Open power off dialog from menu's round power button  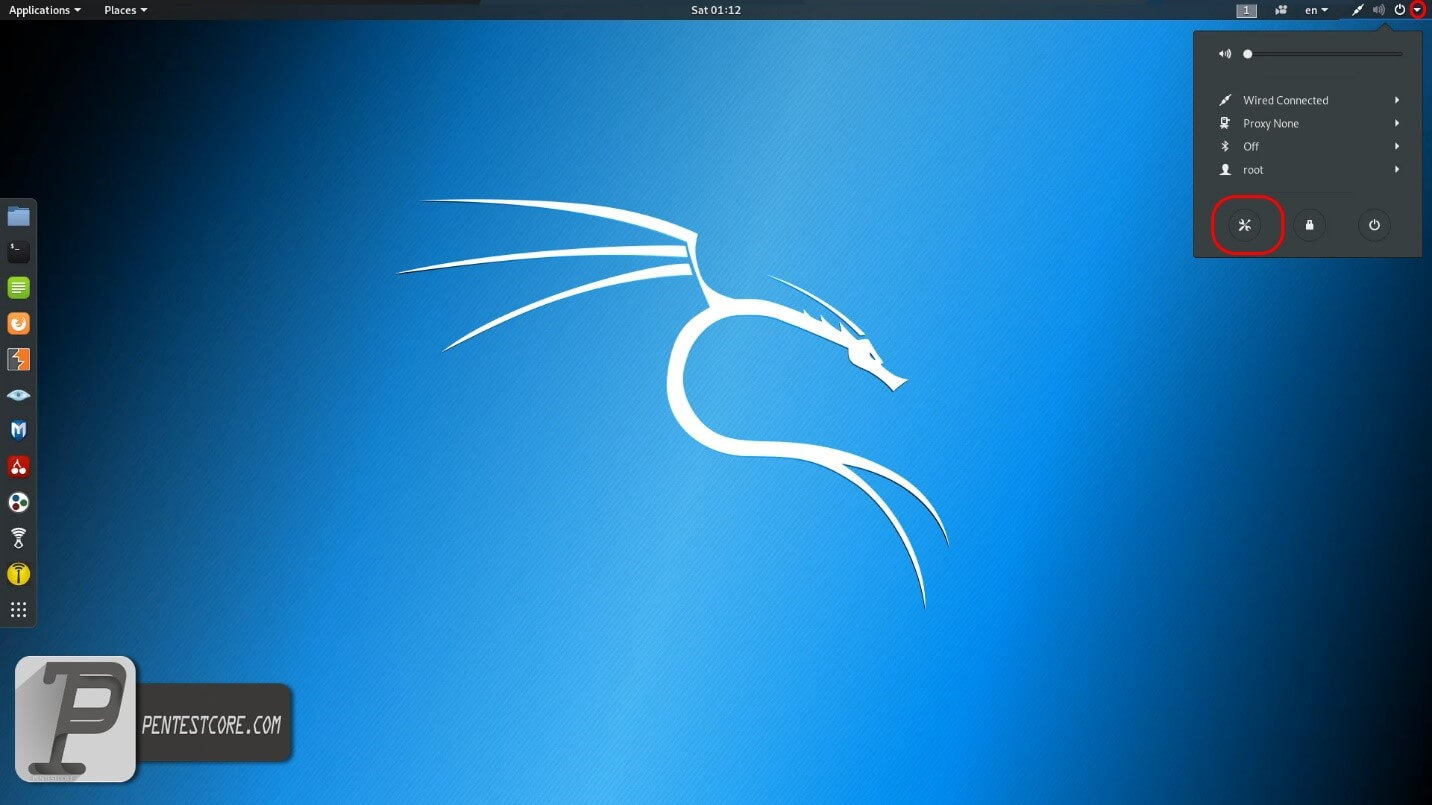coord(1374,225)
